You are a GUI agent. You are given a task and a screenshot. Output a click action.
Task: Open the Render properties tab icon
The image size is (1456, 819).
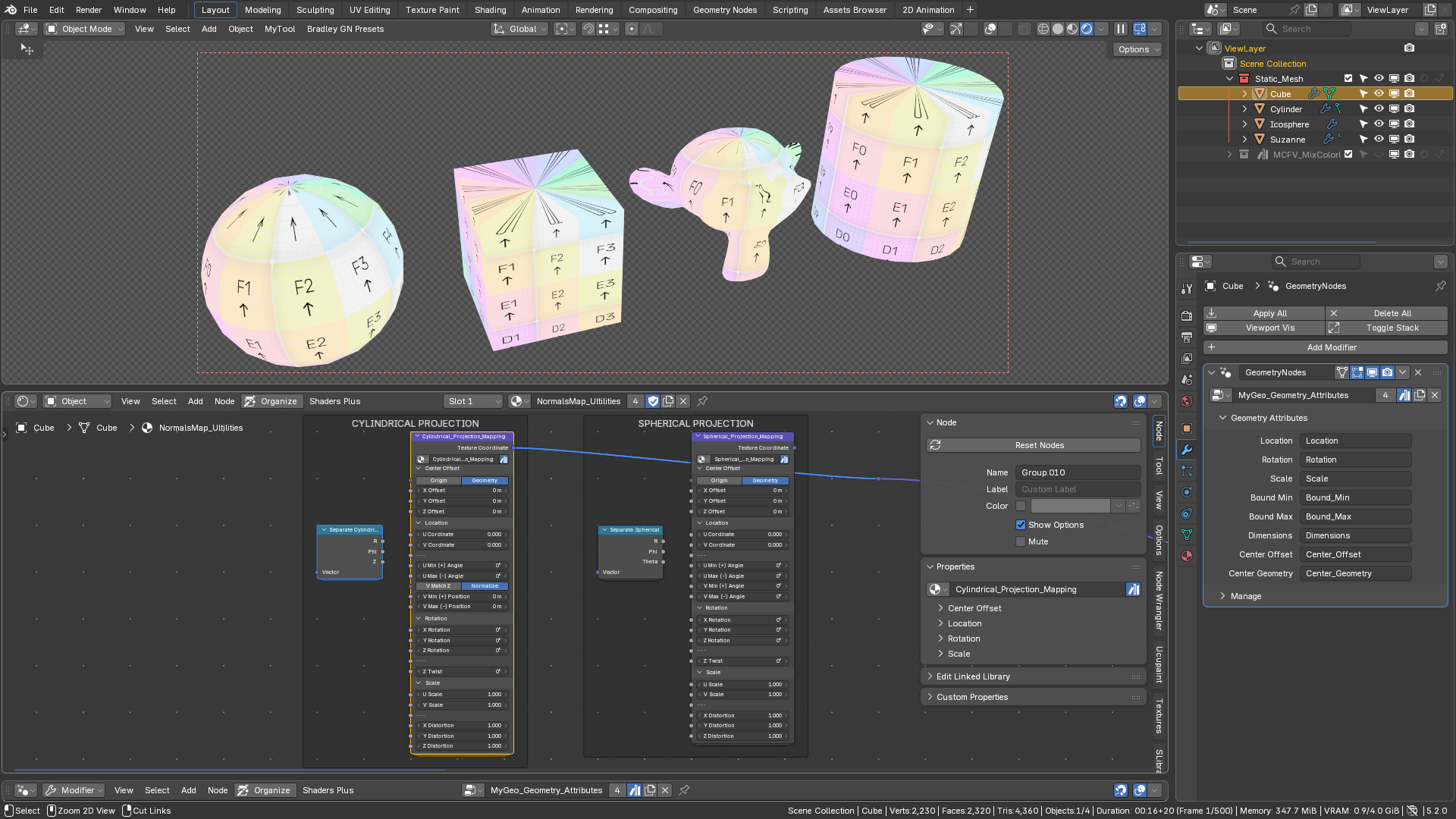click(1187, 316)
